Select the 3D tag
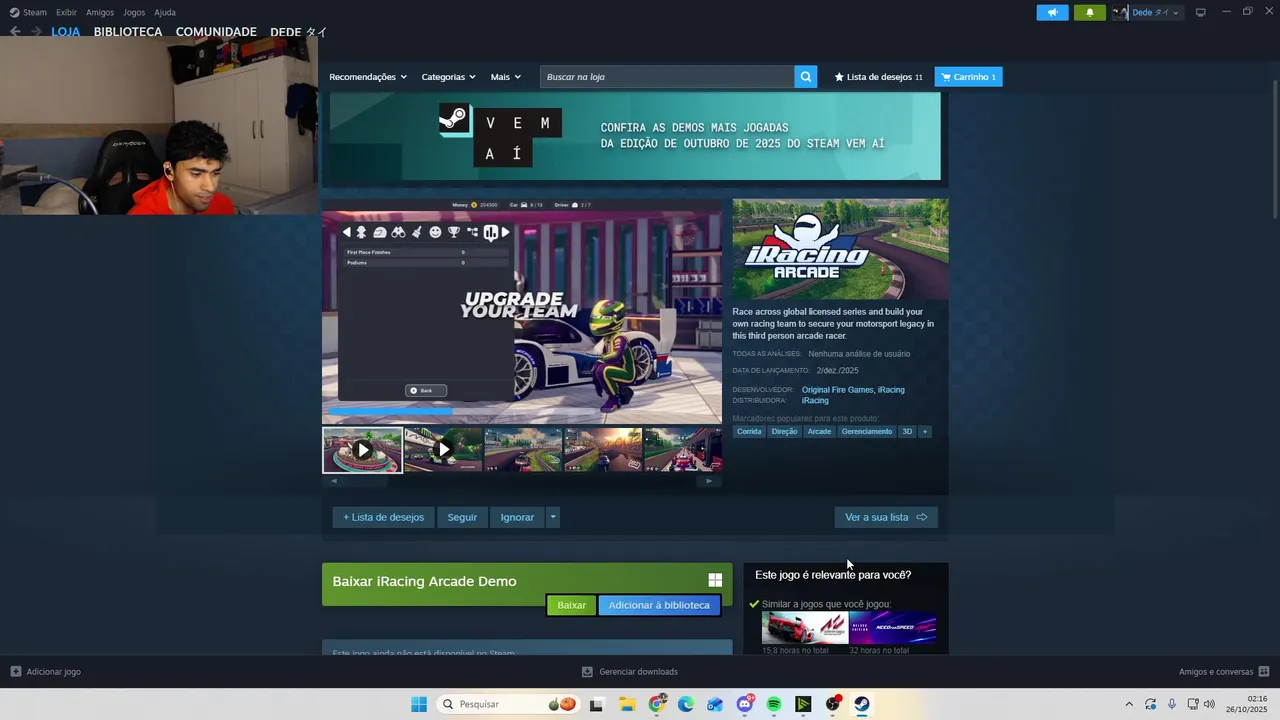The height and width of the screenshot is (720, 1280). (x=907, y=432)
